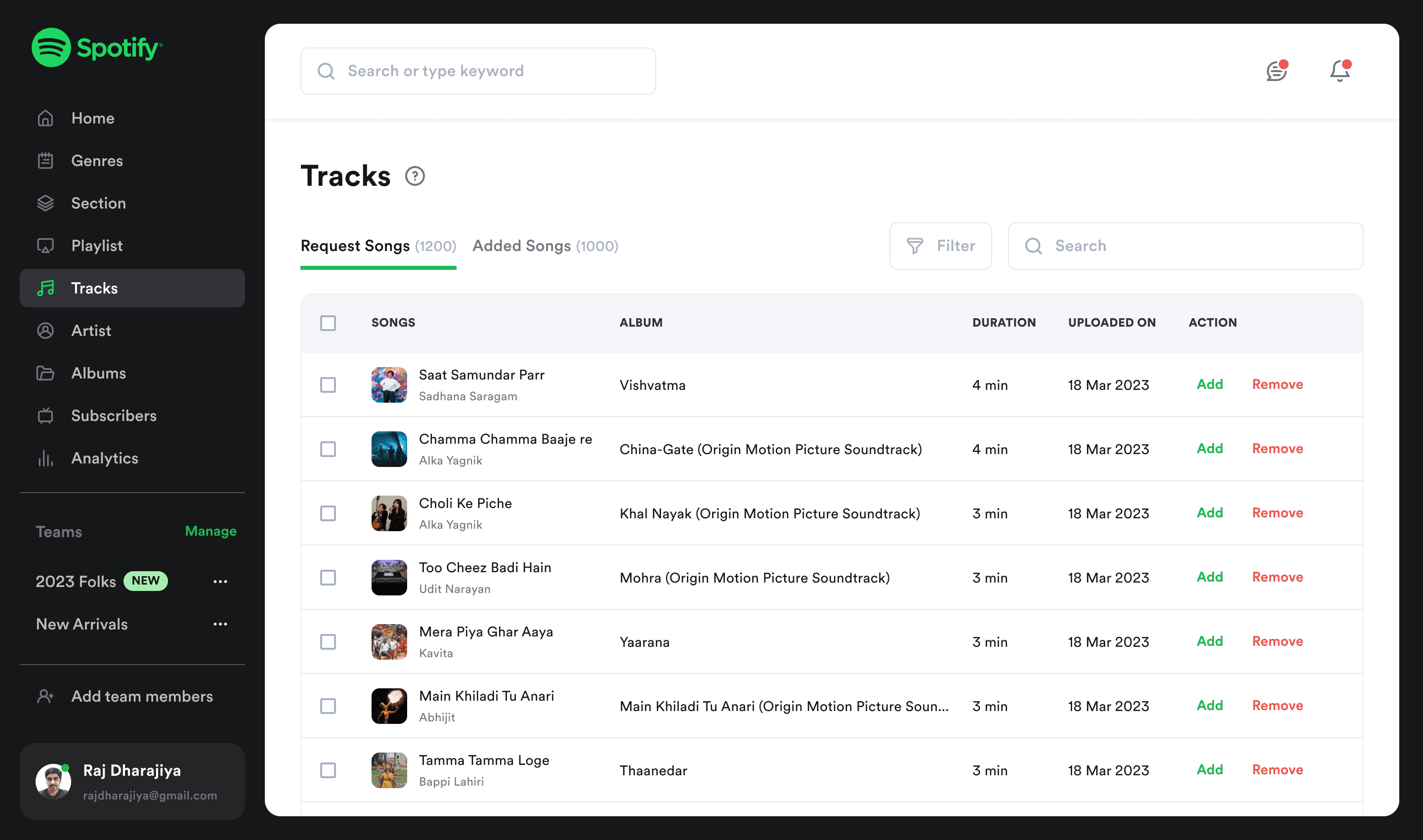Add the Mera Piya Ghar Aaya song

[1210, 641]
